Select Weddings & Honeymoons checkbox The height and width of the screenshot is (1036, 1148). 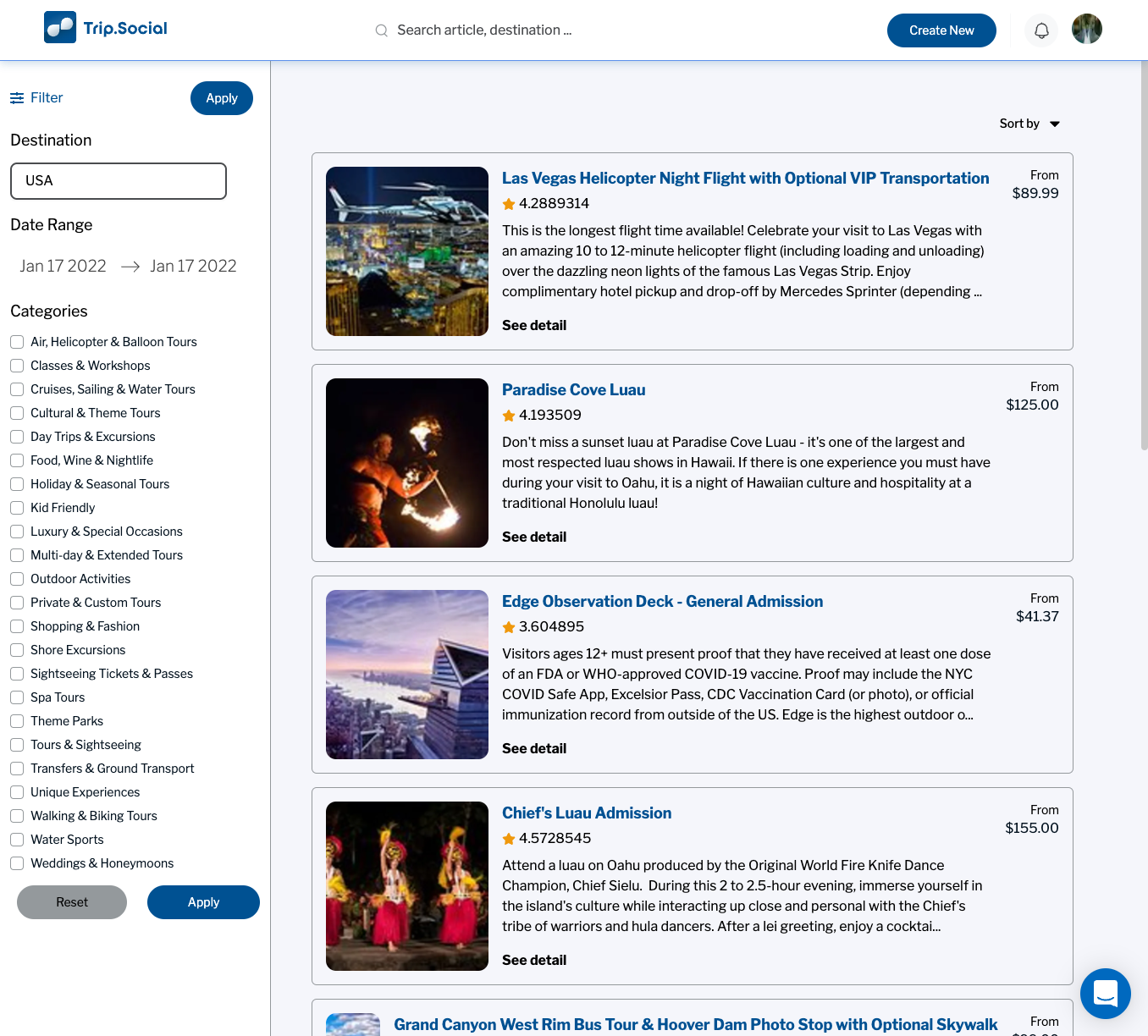click(x=17, y=863)
